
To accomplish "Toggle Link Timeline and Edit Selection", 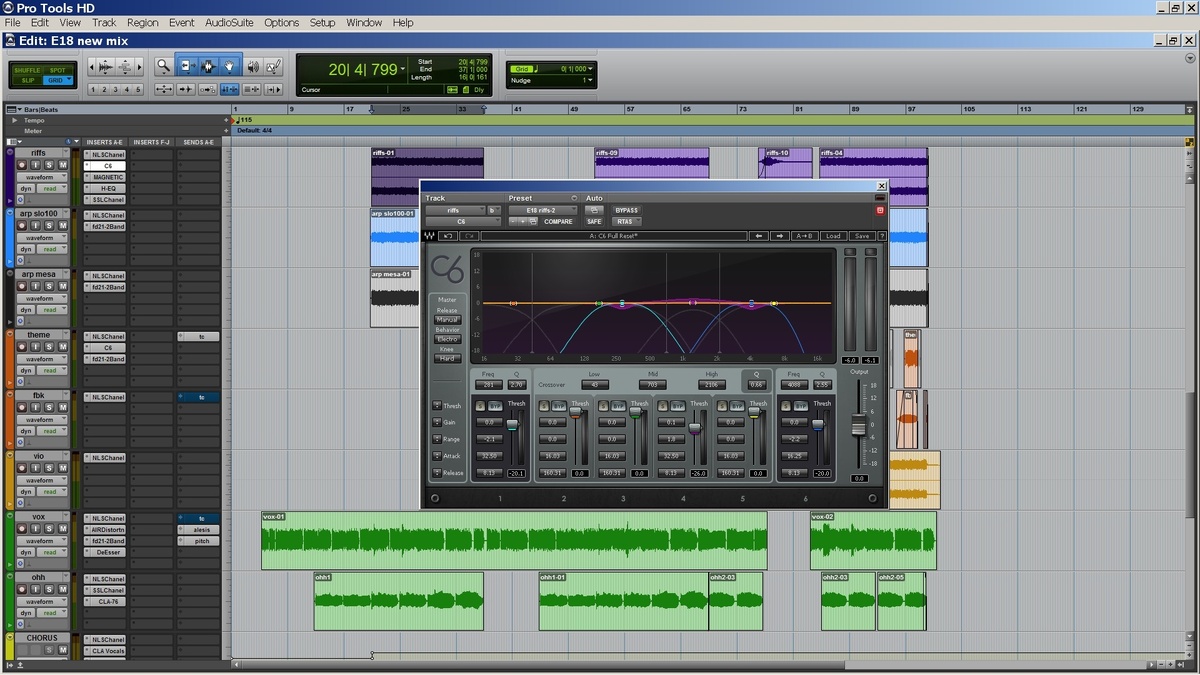I will [x=229, y=89].
